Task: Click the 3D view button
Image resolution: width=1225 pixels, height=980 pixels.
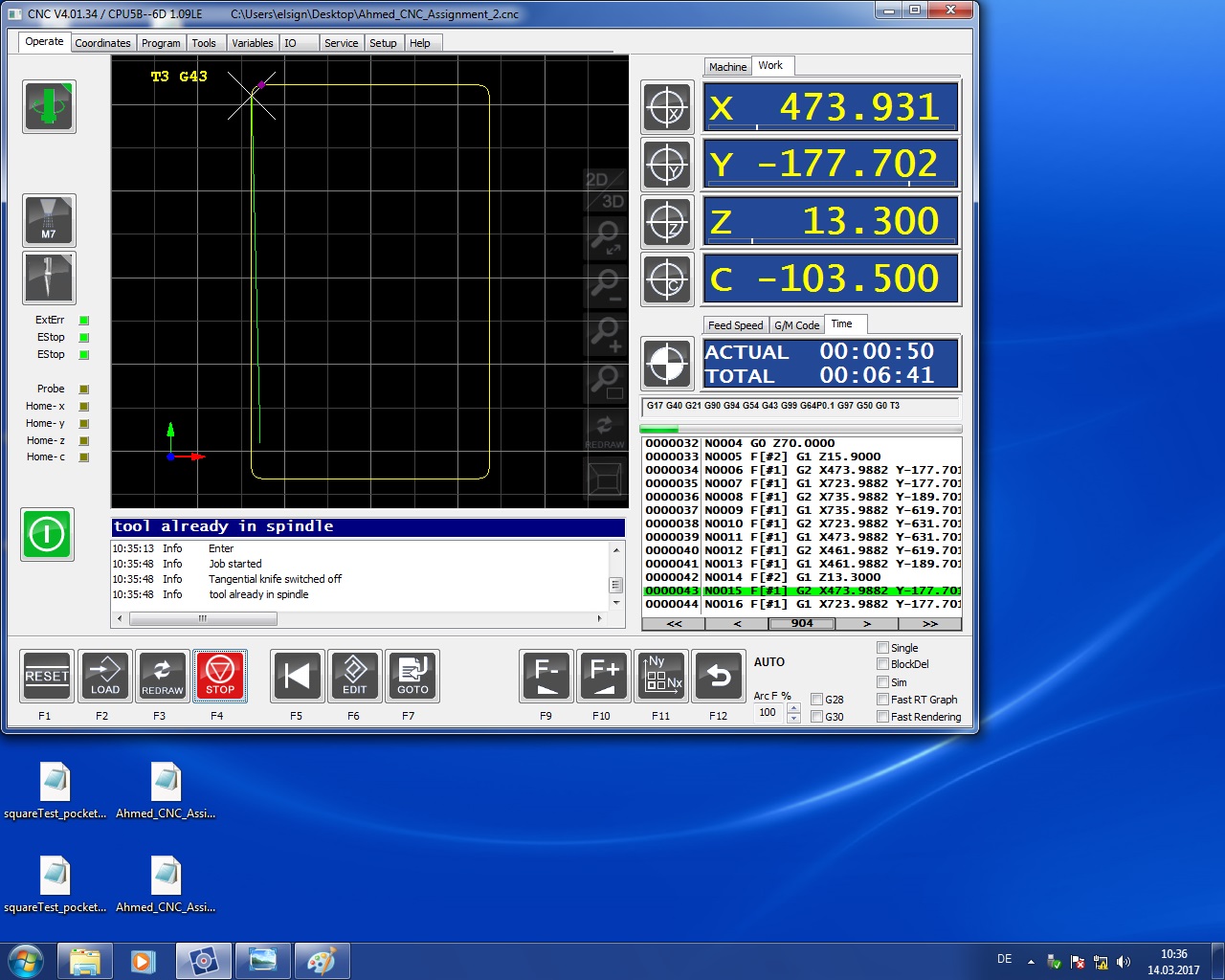Action: [x=612, y=201]
